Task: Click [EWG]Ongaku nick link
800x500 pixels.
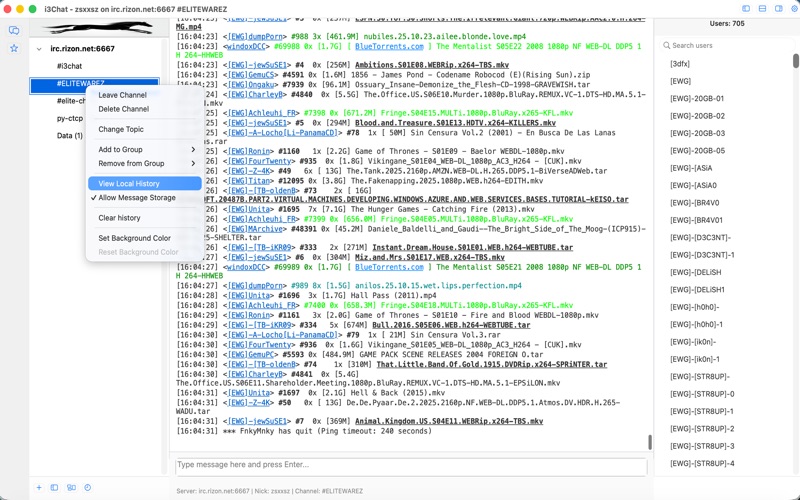Action: (x=251, y=85)
